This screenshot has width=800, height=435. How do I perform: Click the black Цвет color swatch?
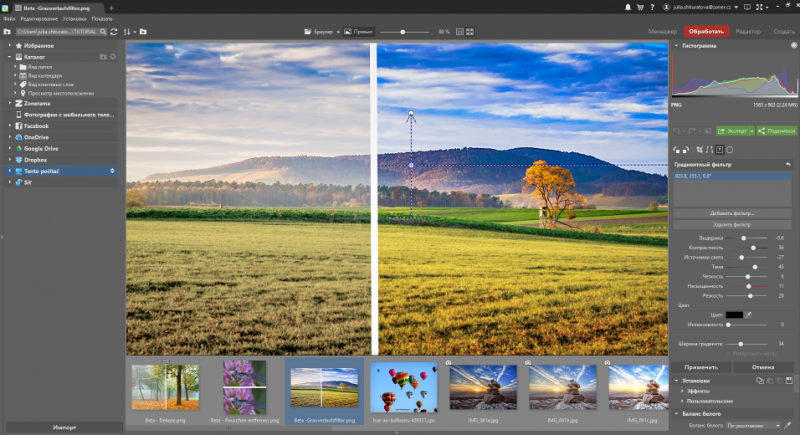734,315
